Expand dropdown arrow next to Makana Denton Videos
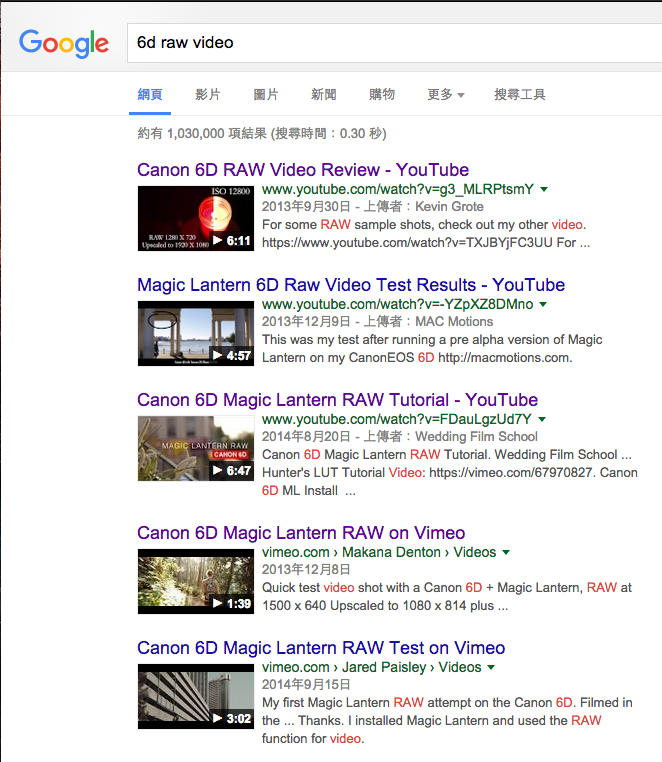 pos(506,553)
